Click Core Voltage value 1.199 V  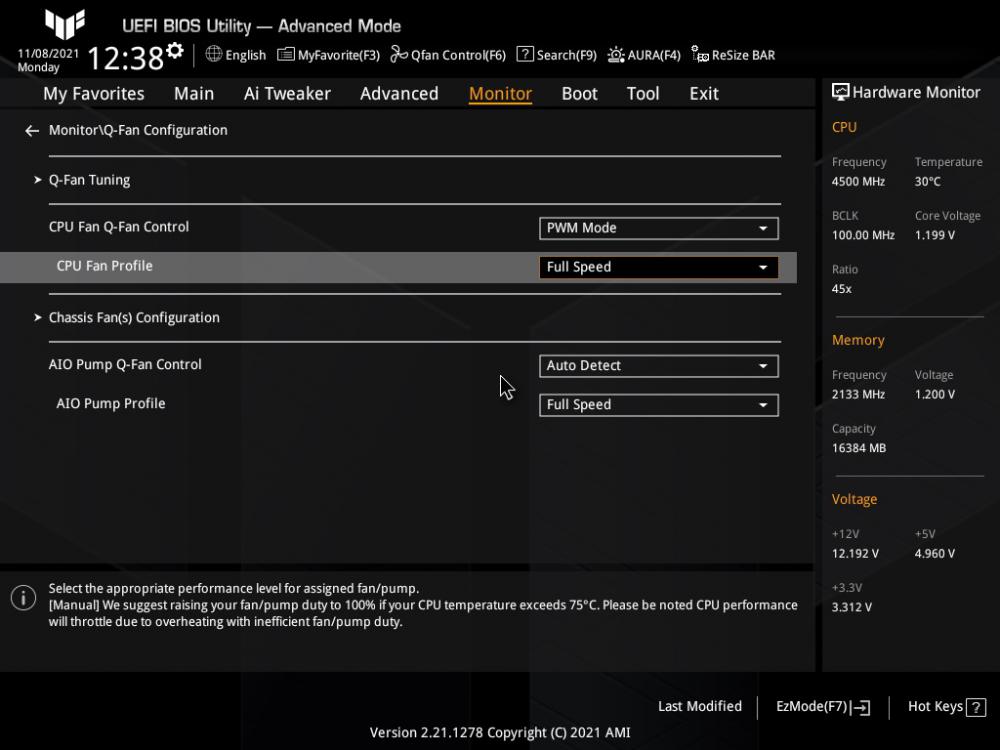(x=935, y=235)
